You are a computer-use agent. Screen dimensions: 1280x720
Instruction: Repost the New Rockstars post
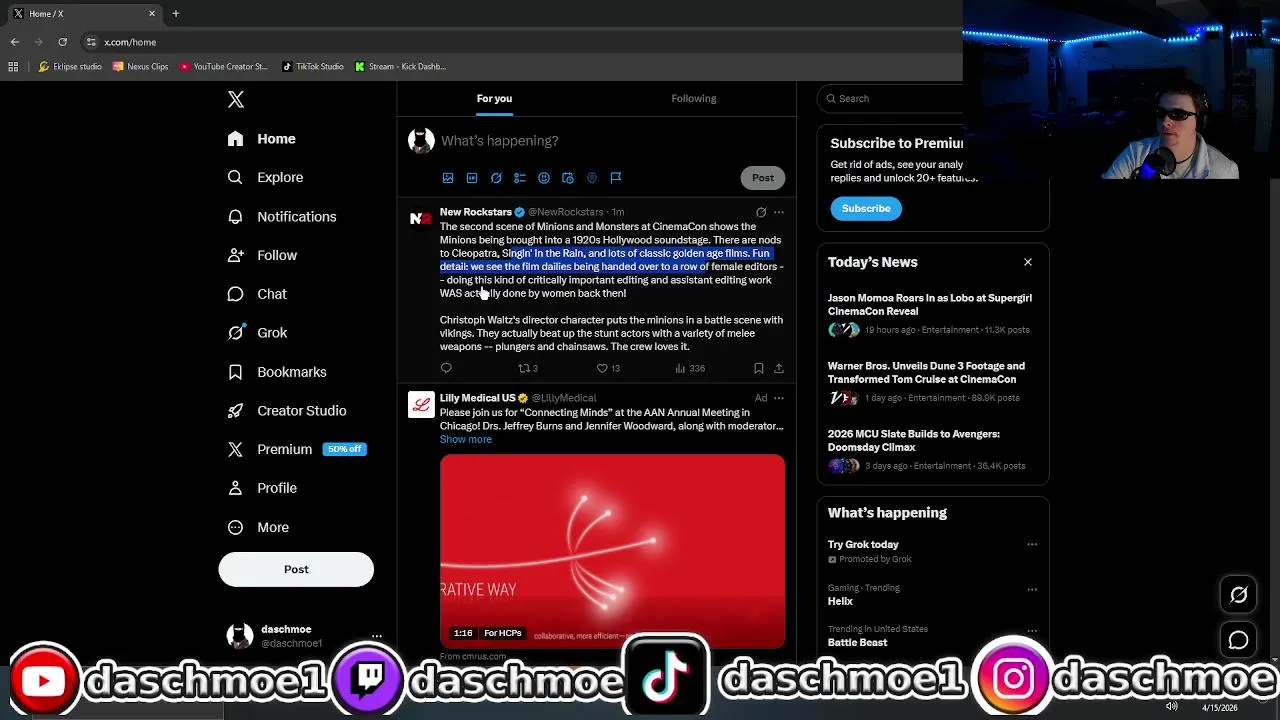point(526,368)
